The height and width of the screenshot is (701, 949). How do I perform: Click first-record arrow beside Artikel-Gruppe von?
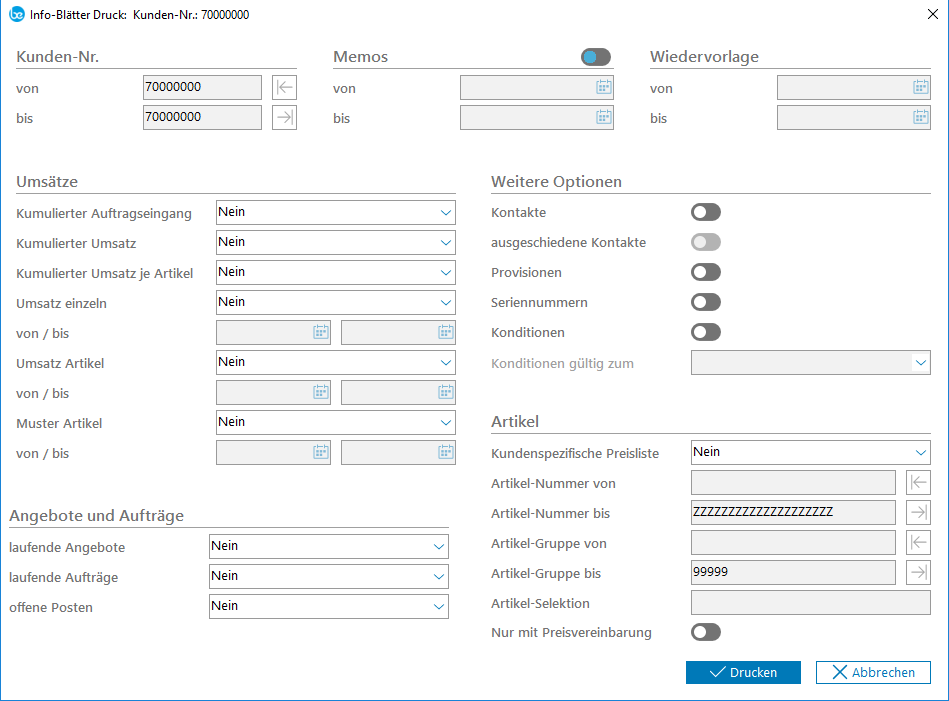918,543
